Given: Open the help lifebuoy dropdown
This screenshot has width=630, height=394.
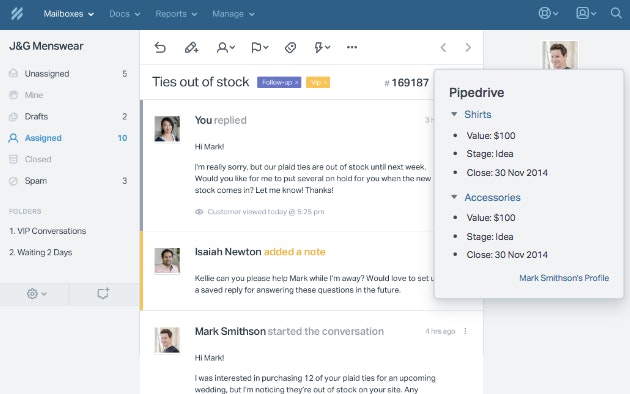Looking at the screenshot, I should [548, 13].
